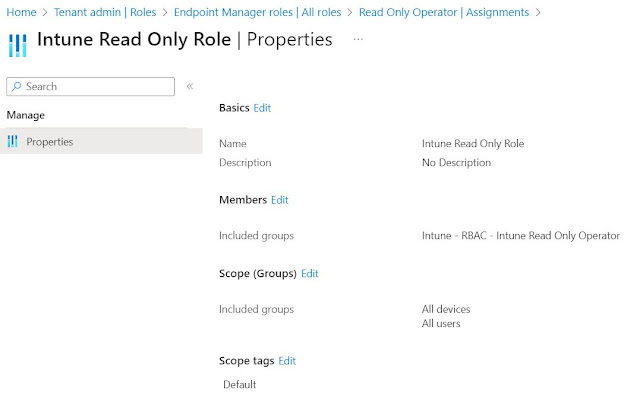Screen dimensions: 640x412
Task: Open Endpoint Manager roles | All roles breadcrumb
Action: coord(258,12)
